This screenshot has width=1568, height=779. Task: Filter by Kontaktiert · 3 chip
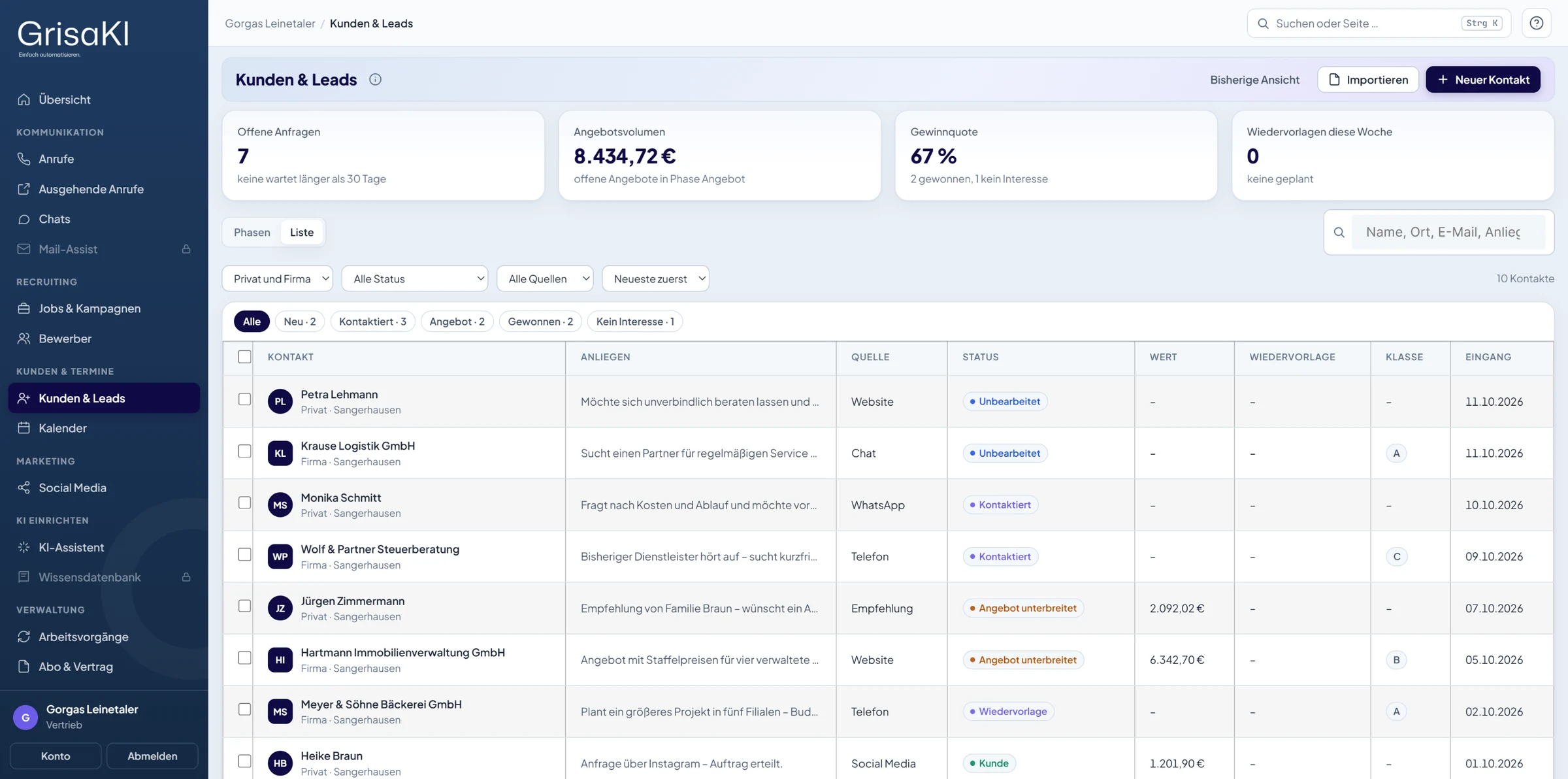coord(372,322)
